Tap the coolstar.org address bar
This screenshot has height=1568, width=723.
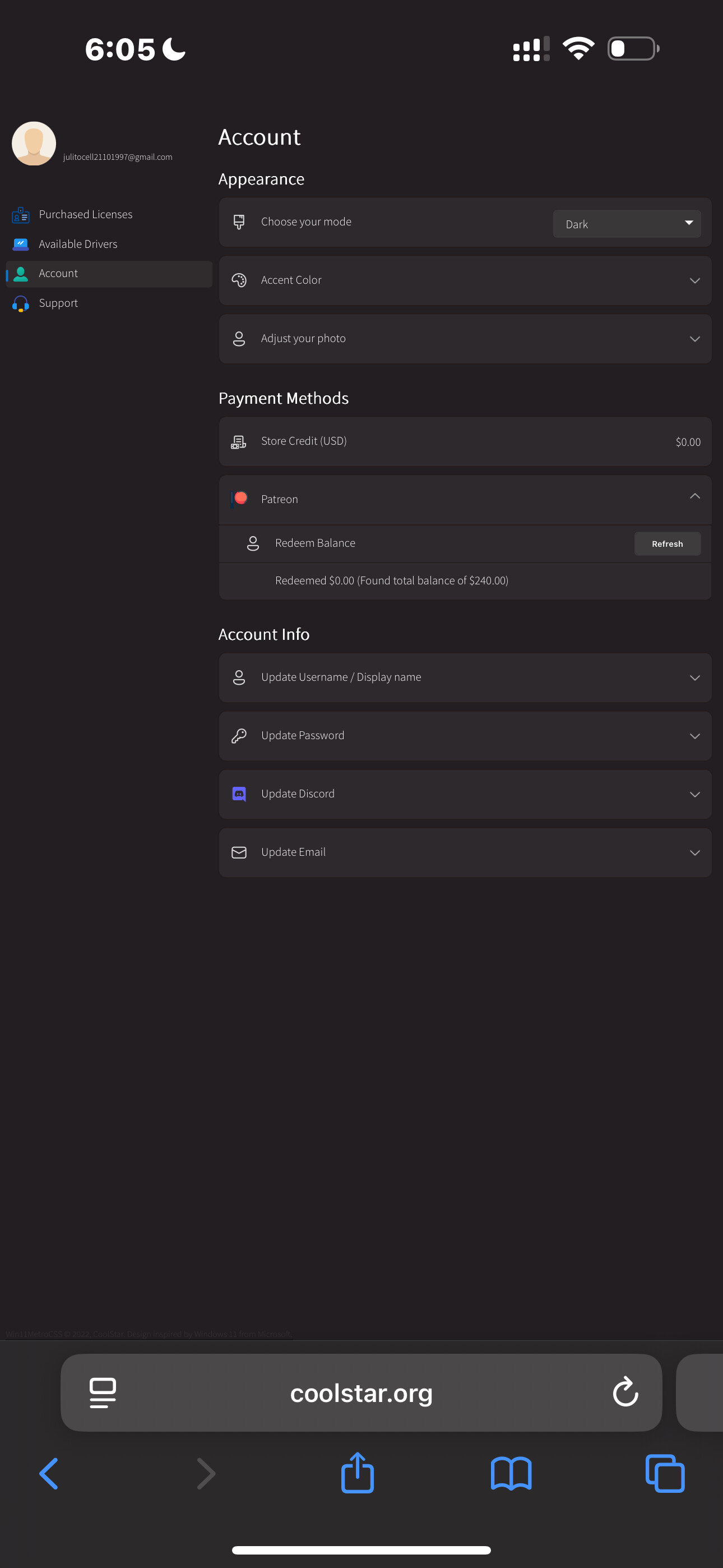(361, 1392)
